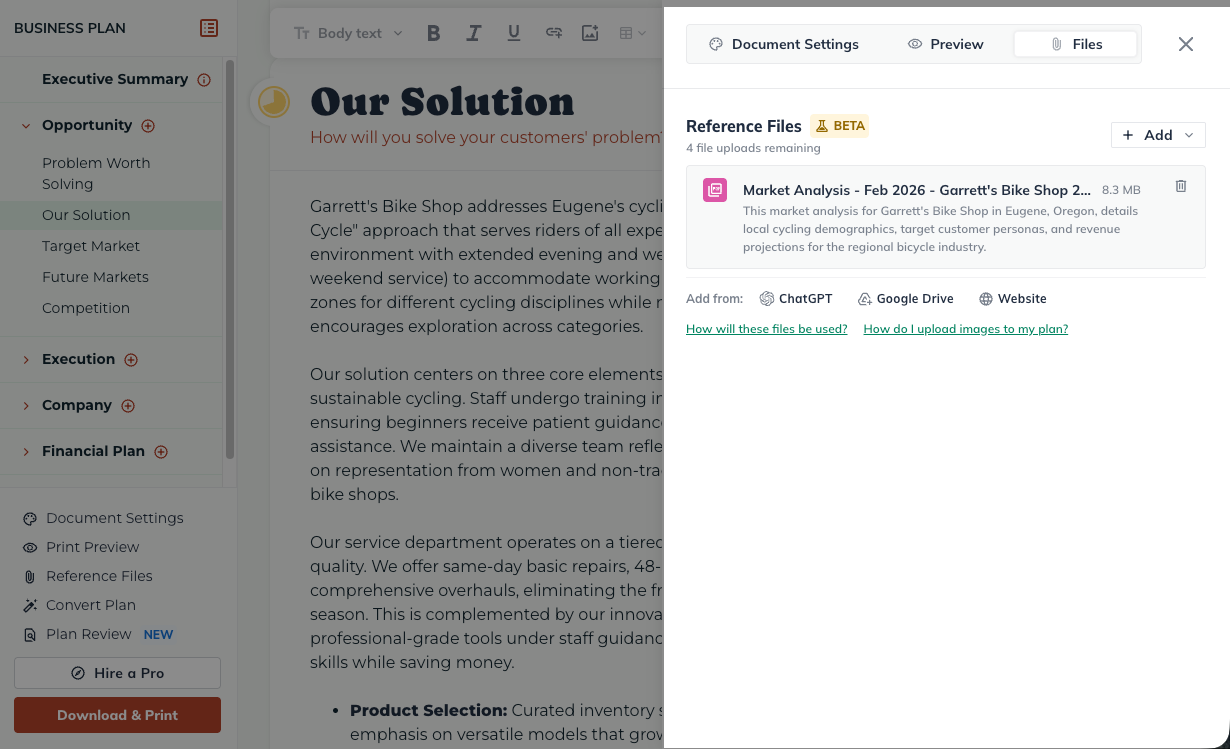Click the outline icon beside BUSINESS PLAN

209,28
